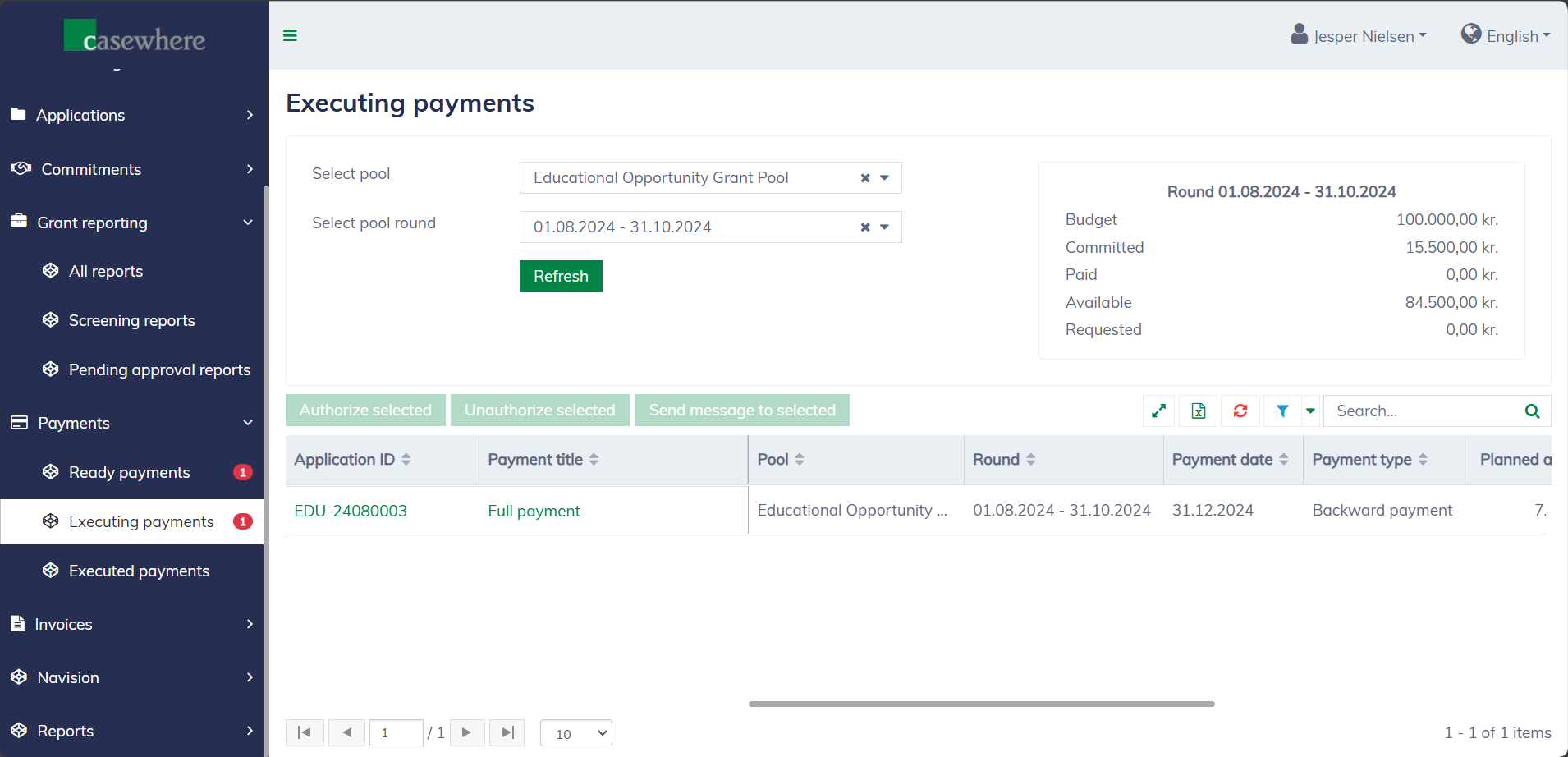Toggle sorting on Payment type column
The width and height of the screenshot is (1568, 757).
click(x=1423, y=460)
